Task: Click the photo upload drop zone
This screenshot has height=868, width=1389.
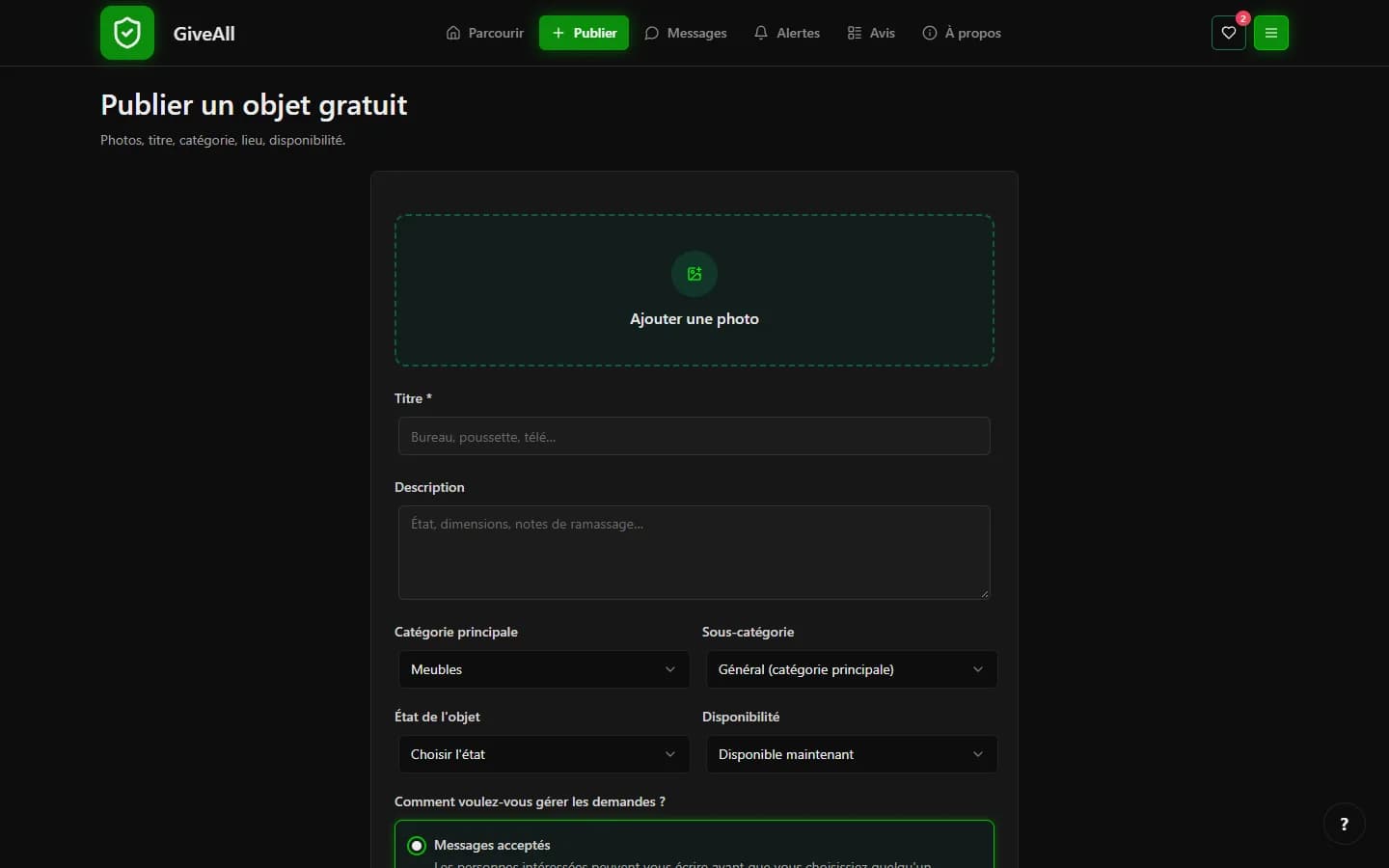Action: click(694, 290)
